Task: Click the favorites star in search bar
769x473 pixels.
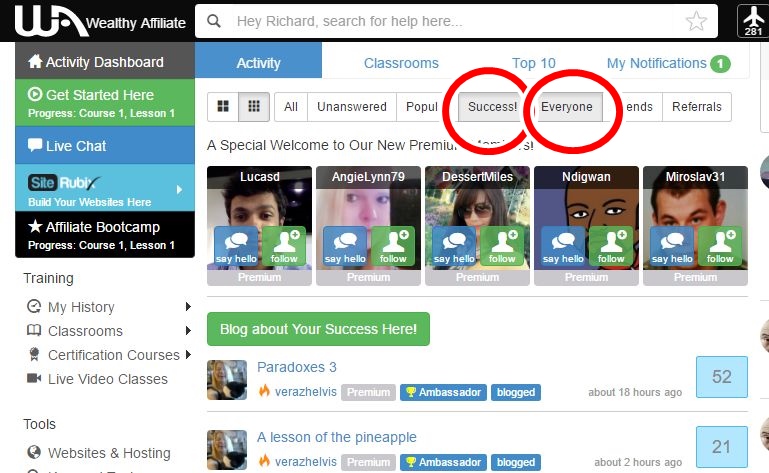Action: [696, 21]
